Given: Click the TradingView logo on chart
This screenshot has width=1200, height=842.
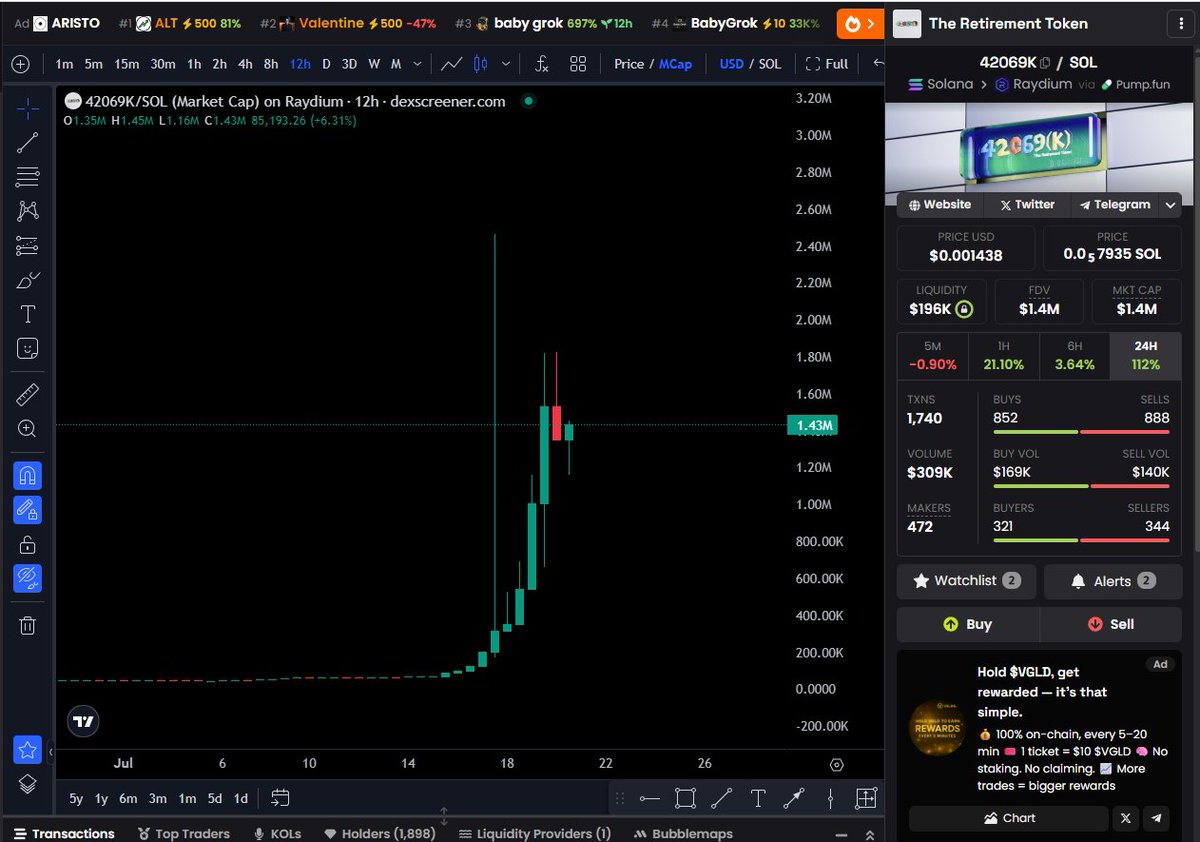Looking at the screenshot, I should tap(83, 721).
